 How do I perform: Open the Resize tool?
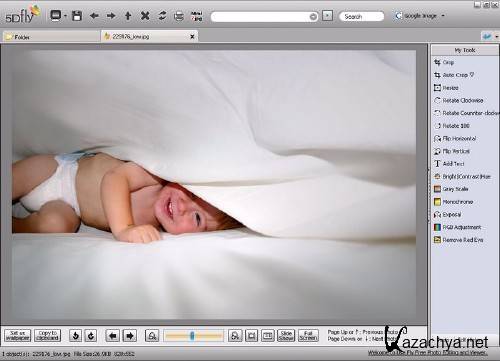(x=446, y=88)
